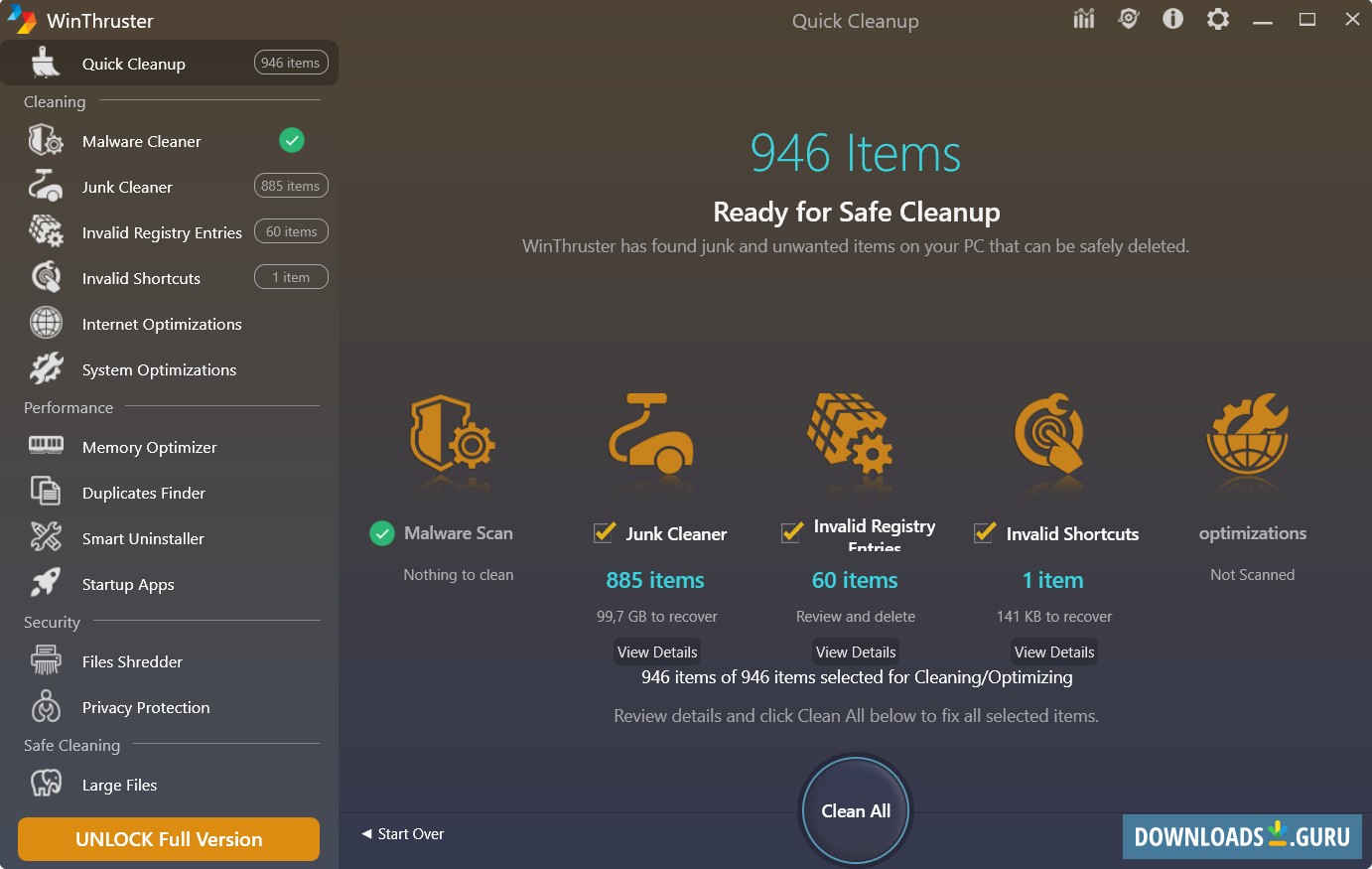Click the Internet Optimizations globe icon

(x=46, y=323)
